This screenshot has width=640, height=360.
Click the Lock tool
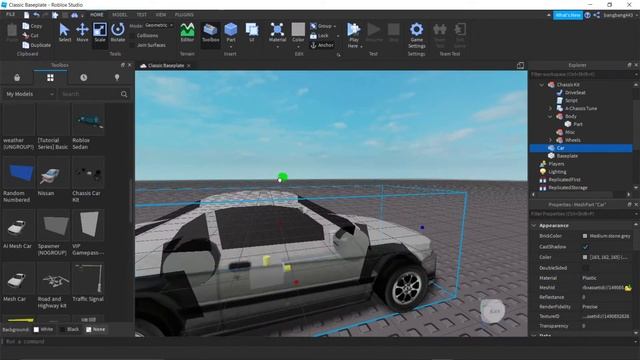tap(319, 36)
